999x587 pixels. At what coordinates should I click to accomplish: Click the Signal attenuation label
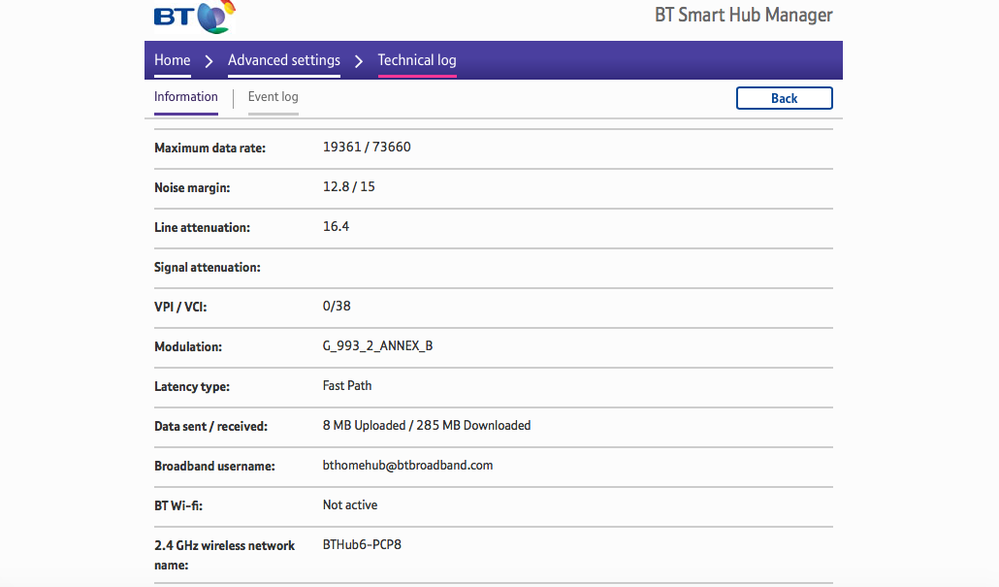click(207, 267)
